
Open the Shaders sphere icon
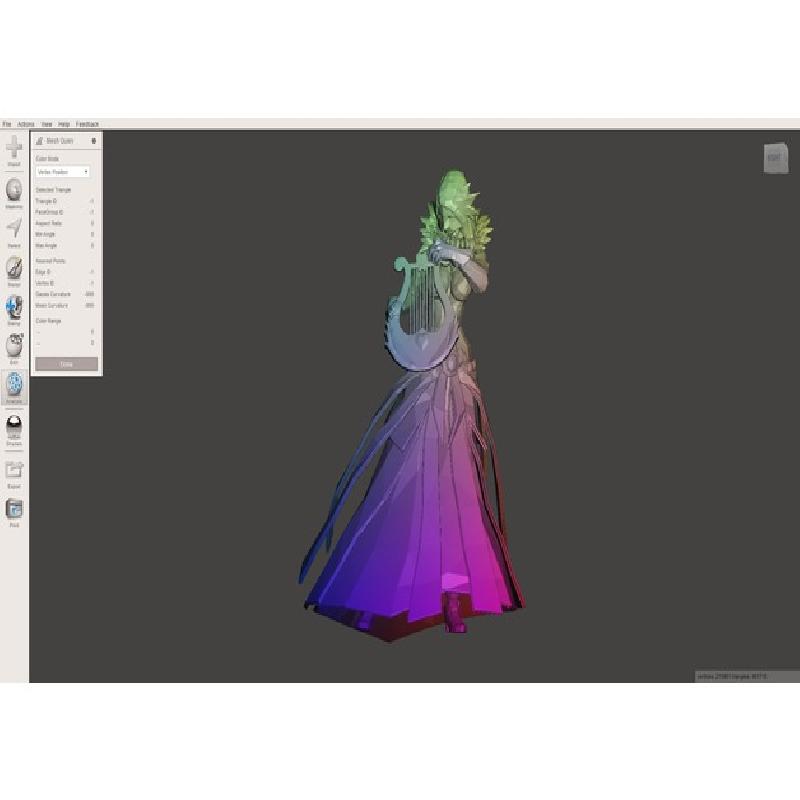(14, 426)
